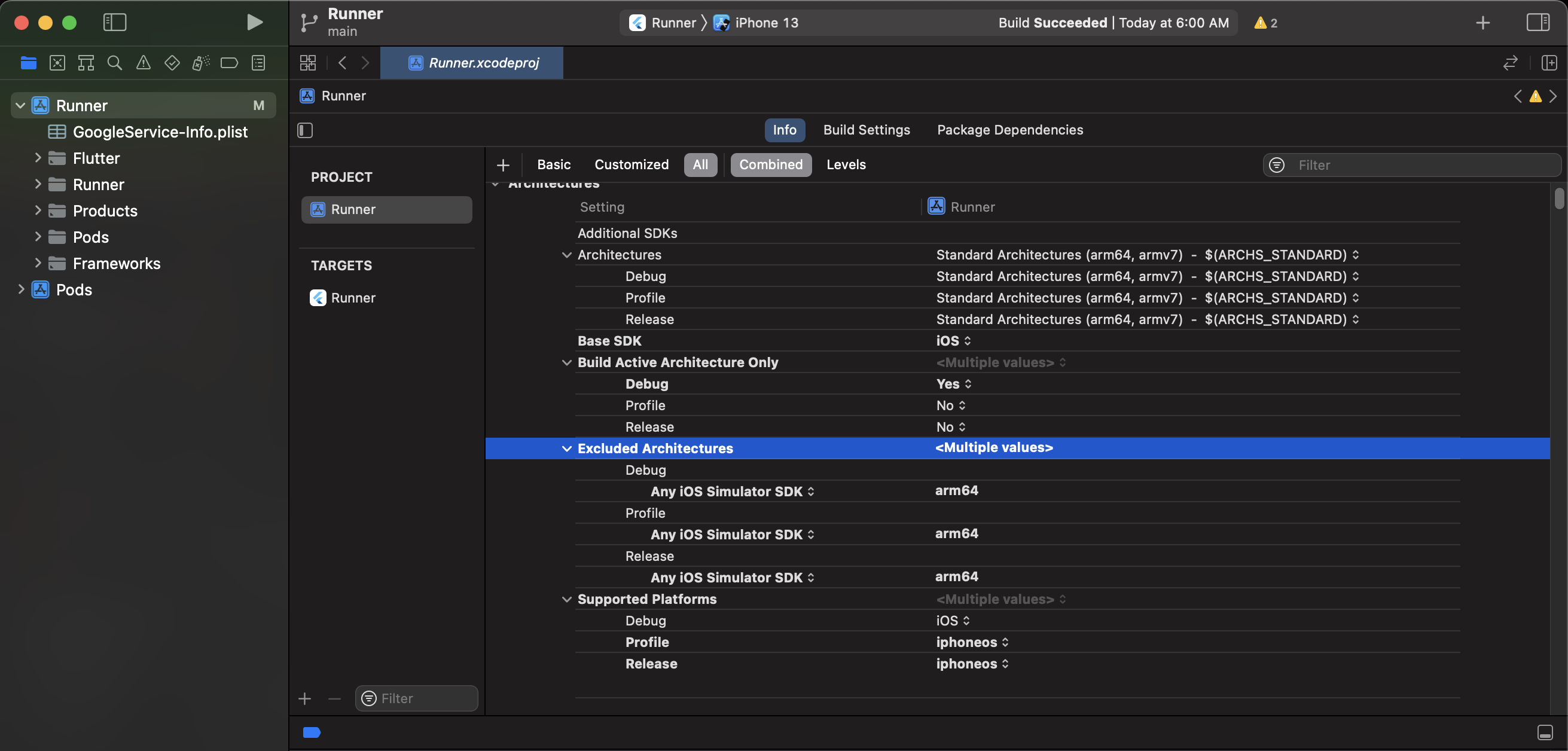Switch to the Info tab
This screenshot has height=751, width=1568.
click(785, 130)
